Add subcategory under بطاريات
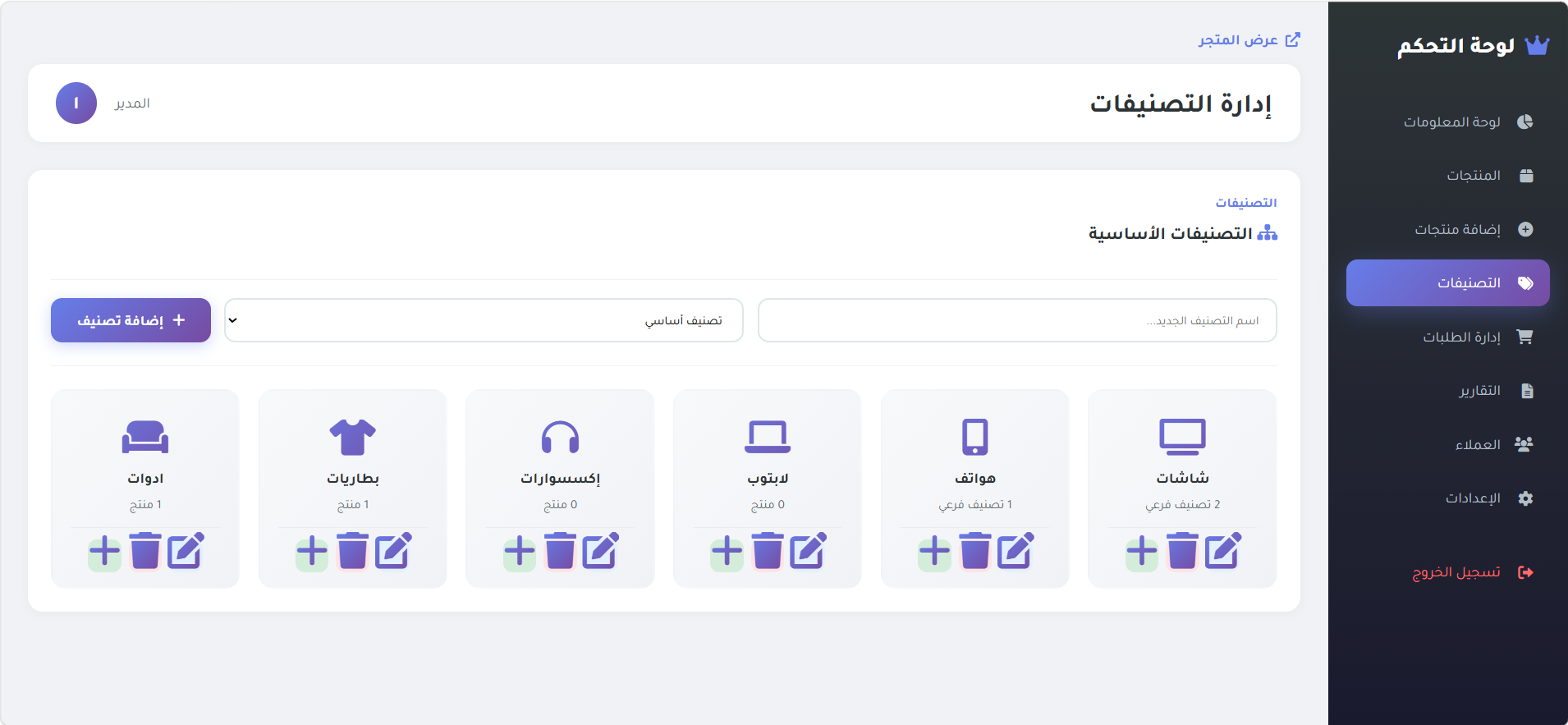This screenshot has height=725, width=1568. tap(312, 551)
